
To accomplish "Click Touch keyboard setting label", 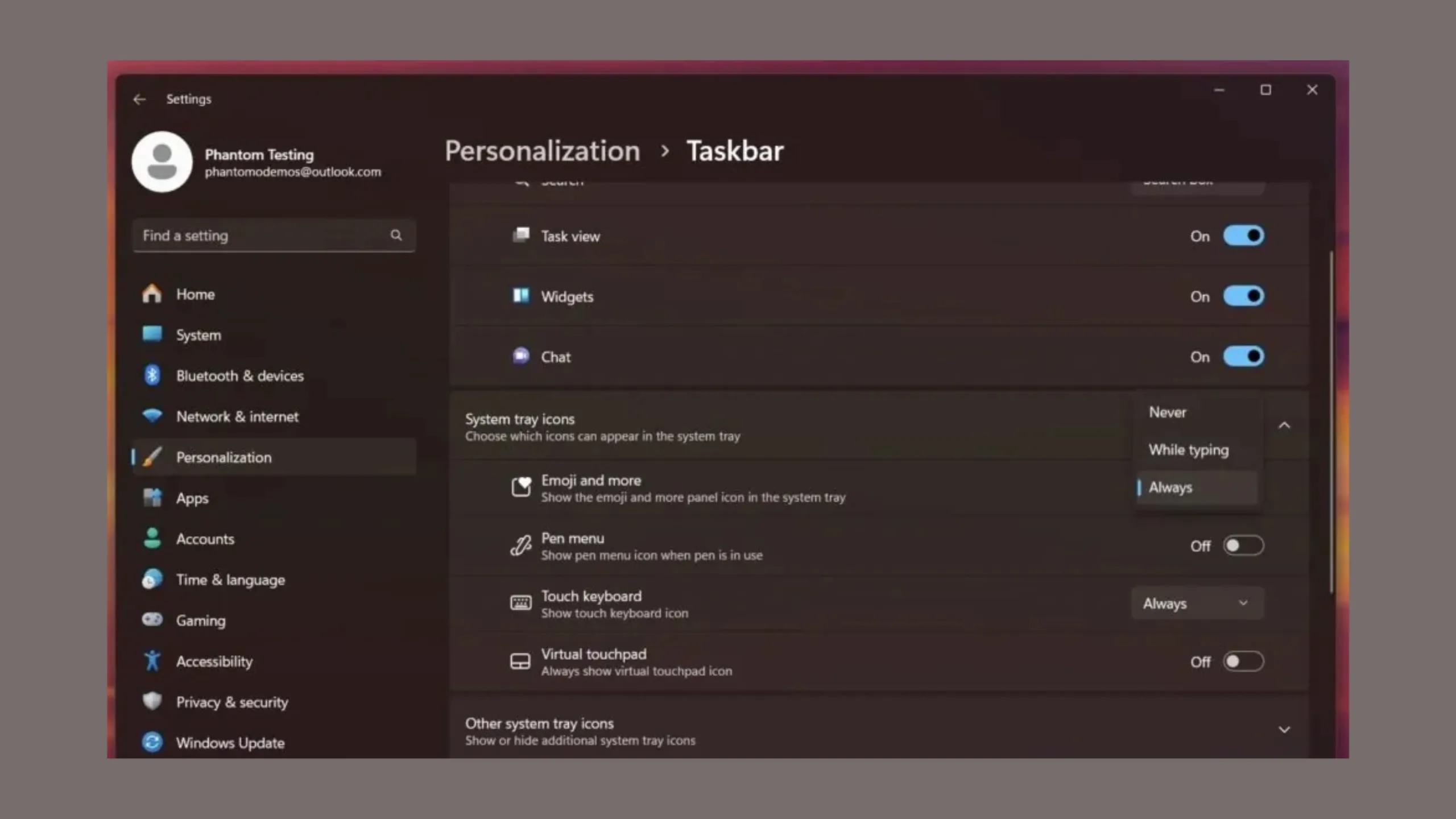I will coord(591,596).
